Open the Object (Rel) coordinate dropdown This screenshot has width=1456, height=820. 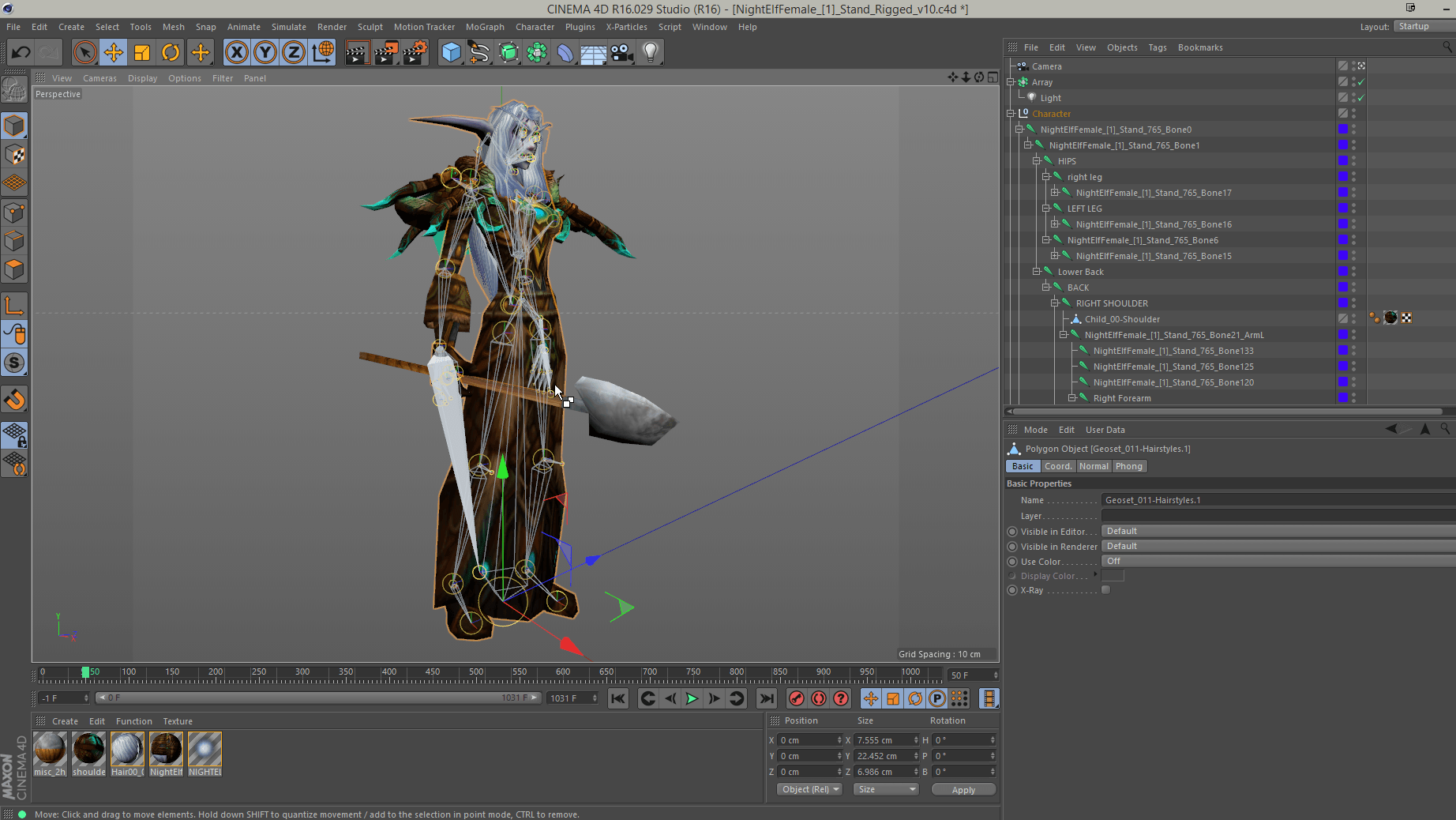pos(810,789)
